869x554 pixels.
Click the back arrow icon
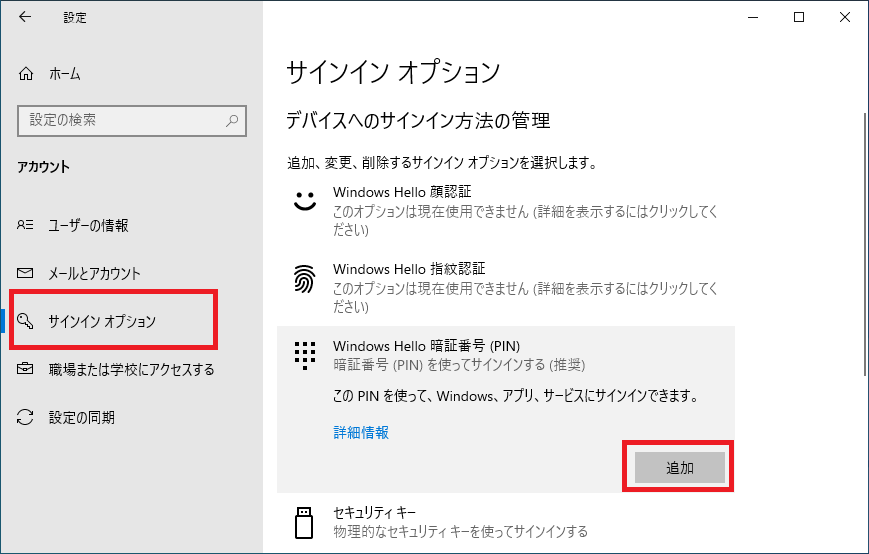25,17
